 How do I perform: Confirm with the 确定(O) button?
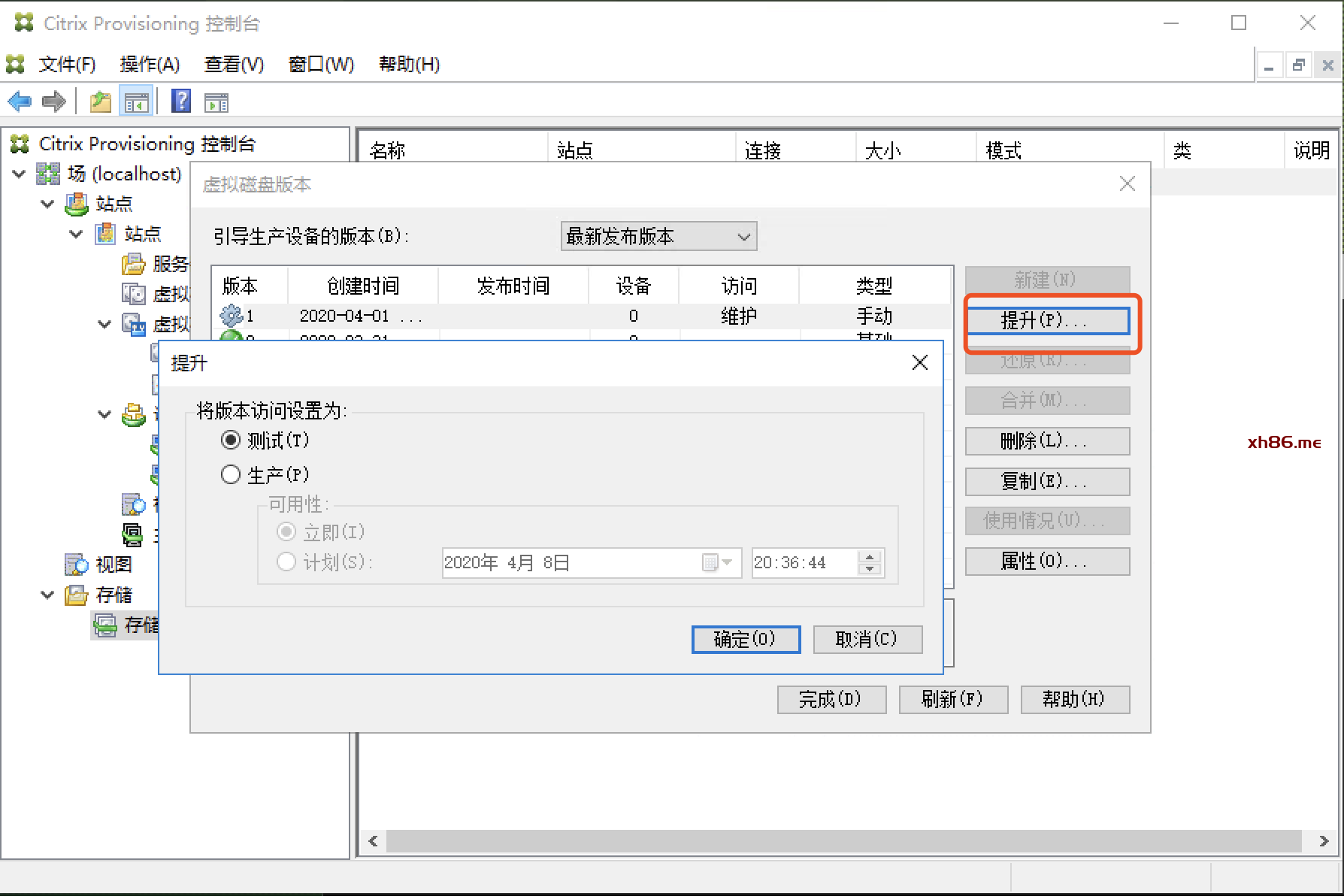coord(746,640)
